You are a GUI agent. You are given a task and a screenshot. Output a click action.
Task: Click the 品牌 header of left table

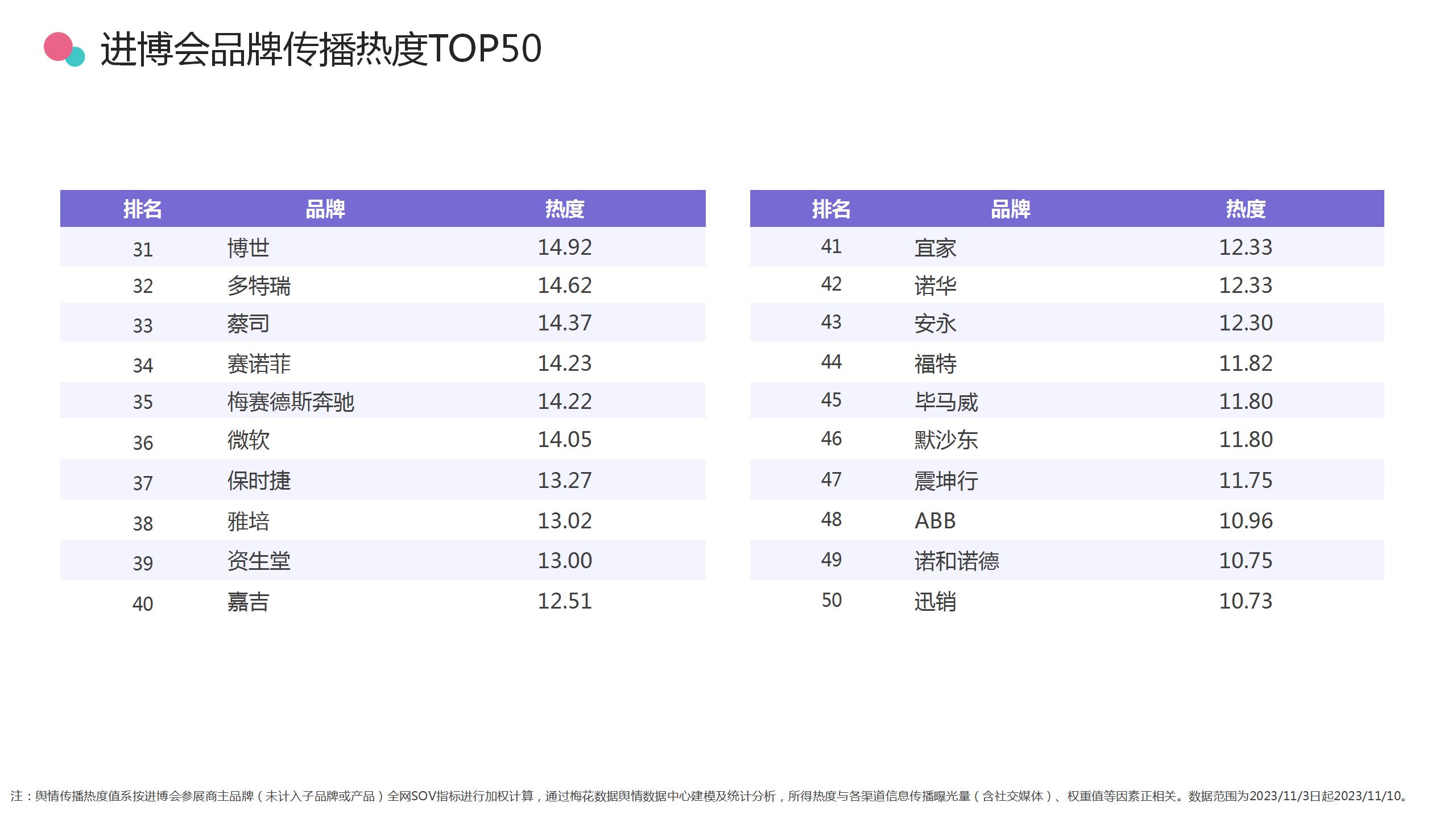pyautogui.click(x=325, y=209)
